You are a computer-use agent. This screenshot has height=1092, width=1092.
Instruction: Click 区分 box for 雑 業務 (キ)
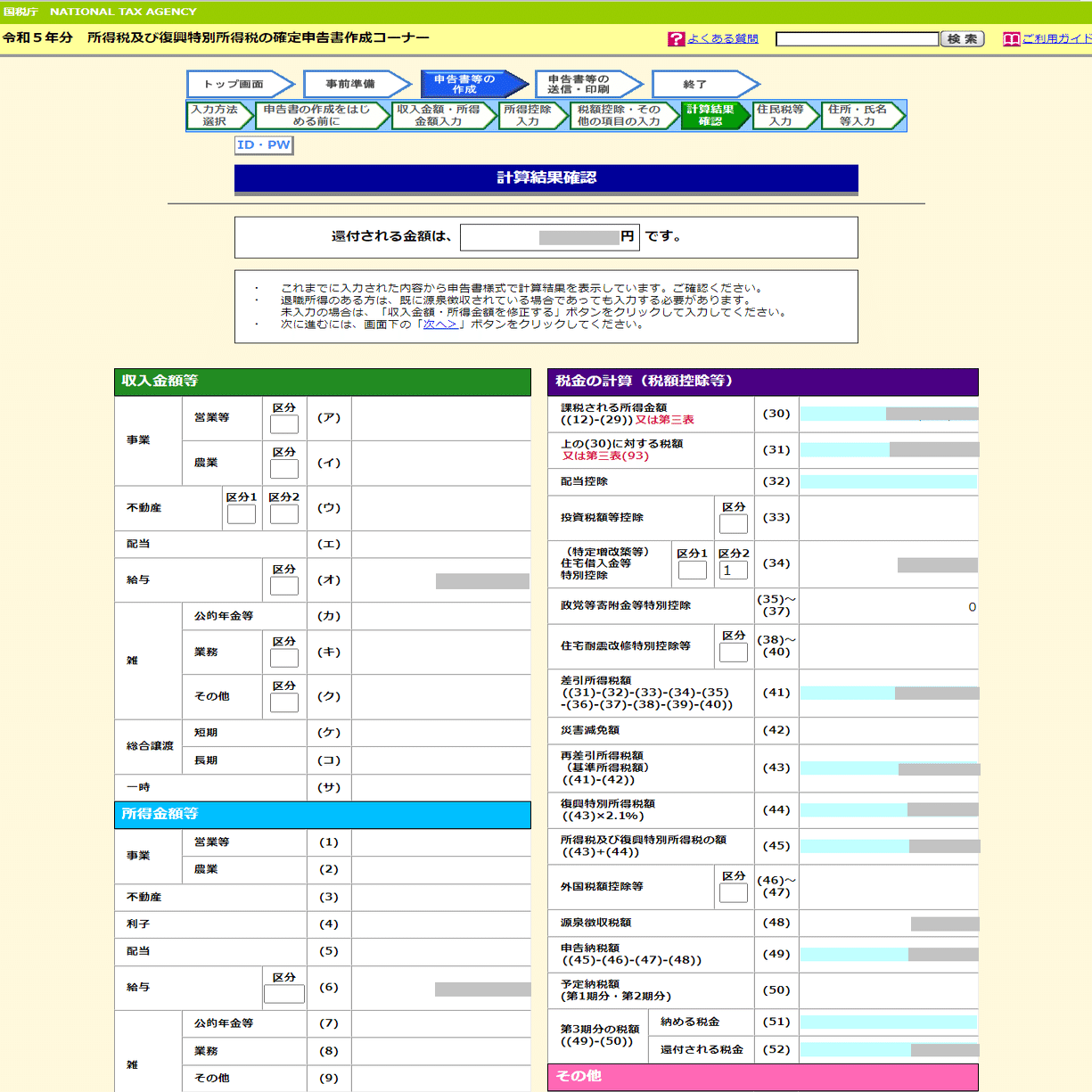[x=284, y=658]
